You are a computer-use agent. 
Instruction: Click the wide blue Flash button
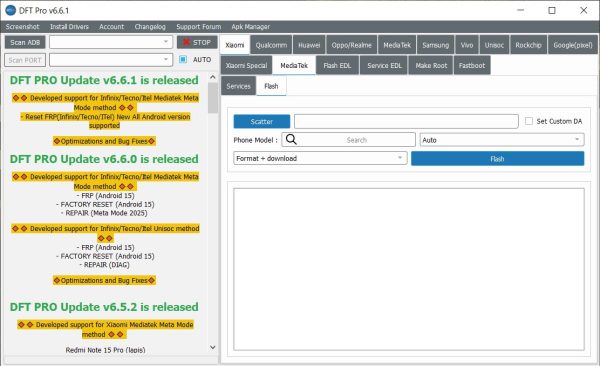[x=497, y=158]
